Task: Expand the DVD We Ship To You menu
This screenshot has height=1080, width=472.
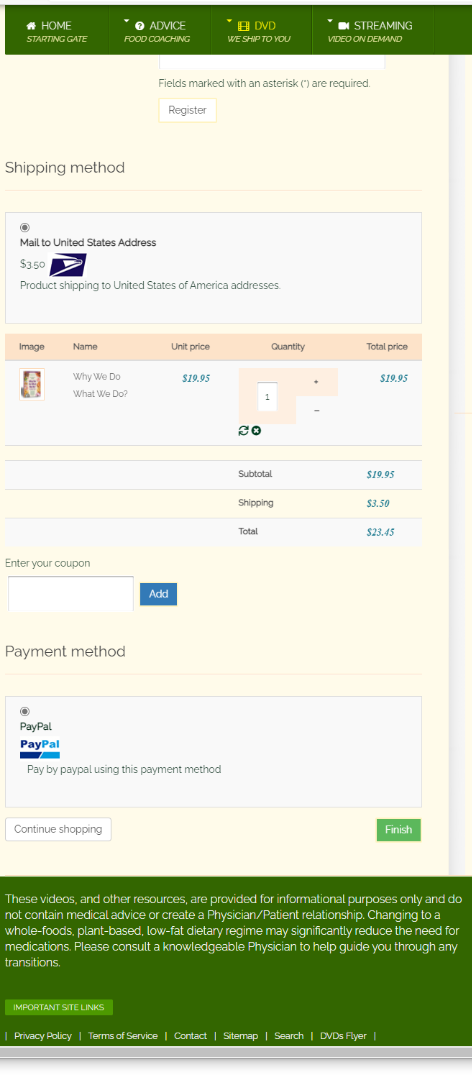Action: (261, 30)
